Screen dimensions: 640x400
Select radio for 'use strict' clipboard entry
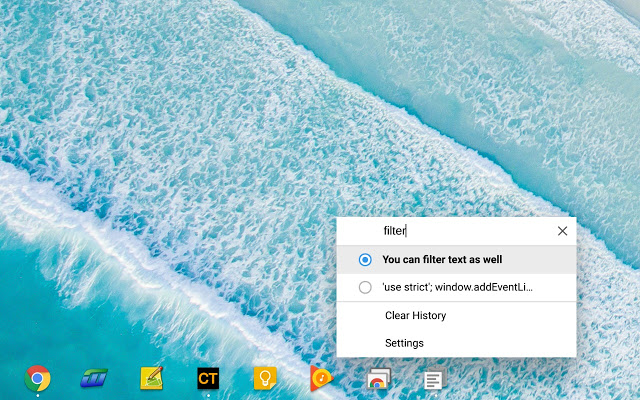(365, 287)
